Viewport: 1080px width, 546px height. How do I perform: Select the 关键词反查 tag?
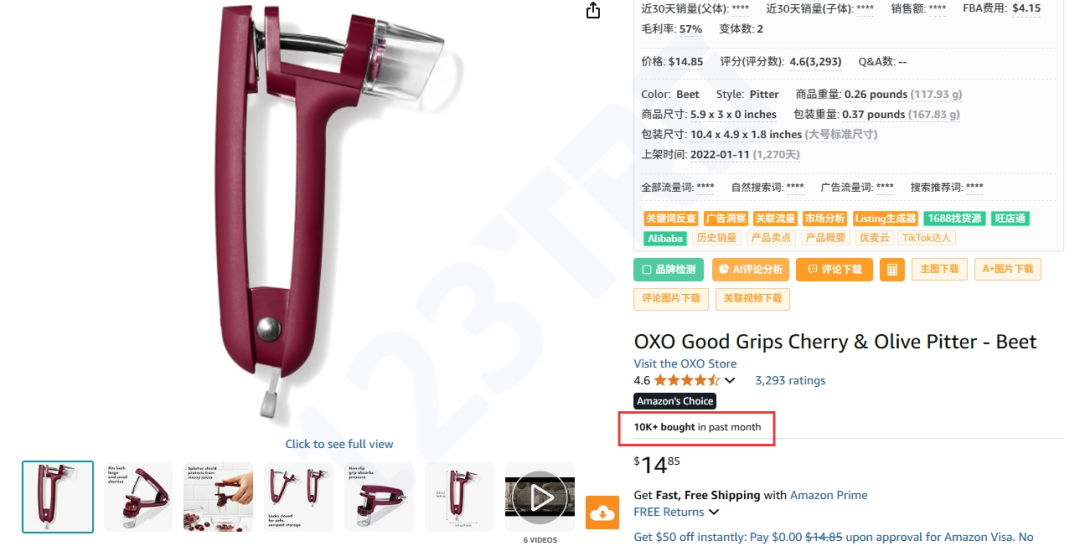670,218
